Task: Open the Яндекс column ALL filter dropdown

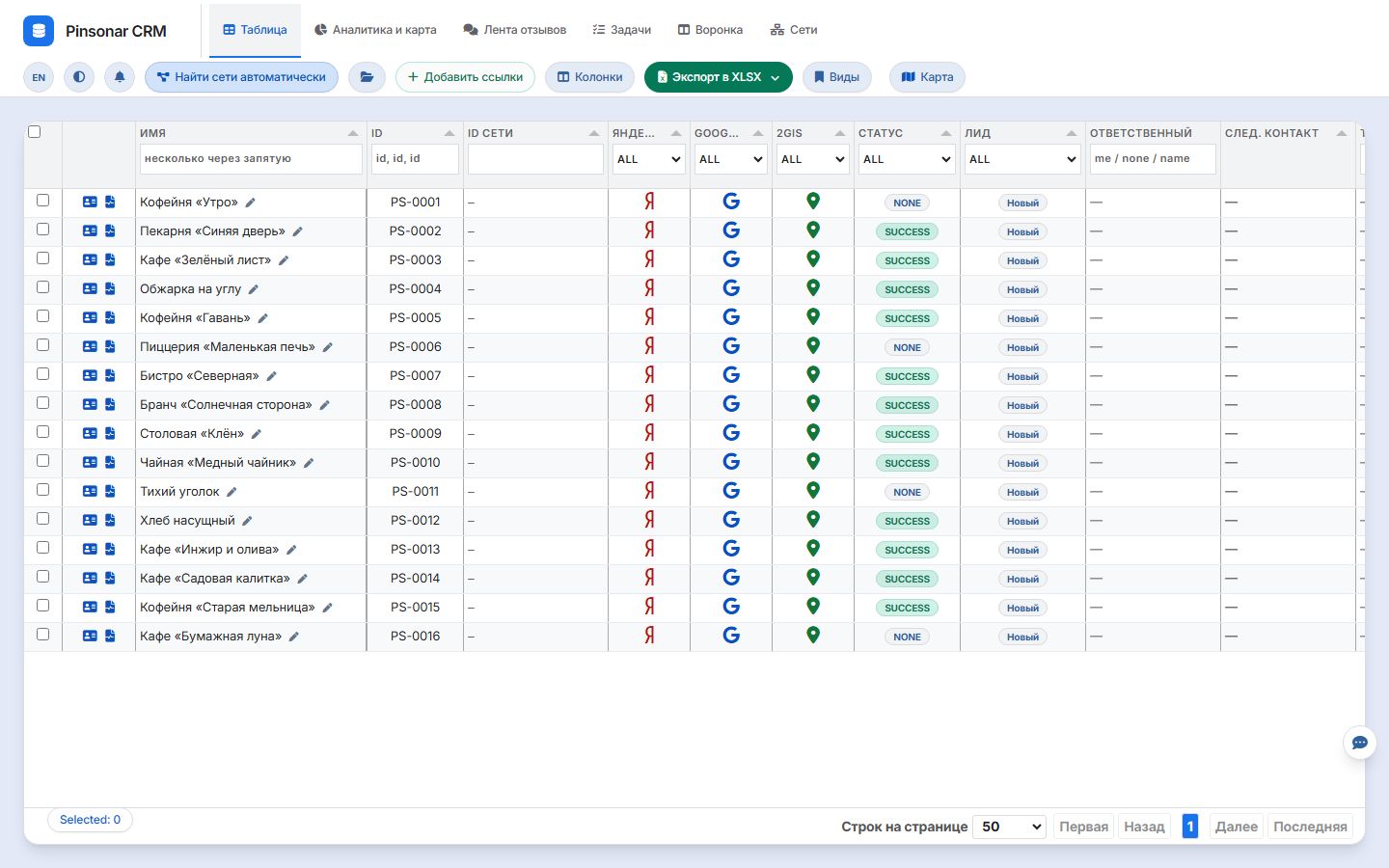Action: pyautogui.click(x=649, y=159)
